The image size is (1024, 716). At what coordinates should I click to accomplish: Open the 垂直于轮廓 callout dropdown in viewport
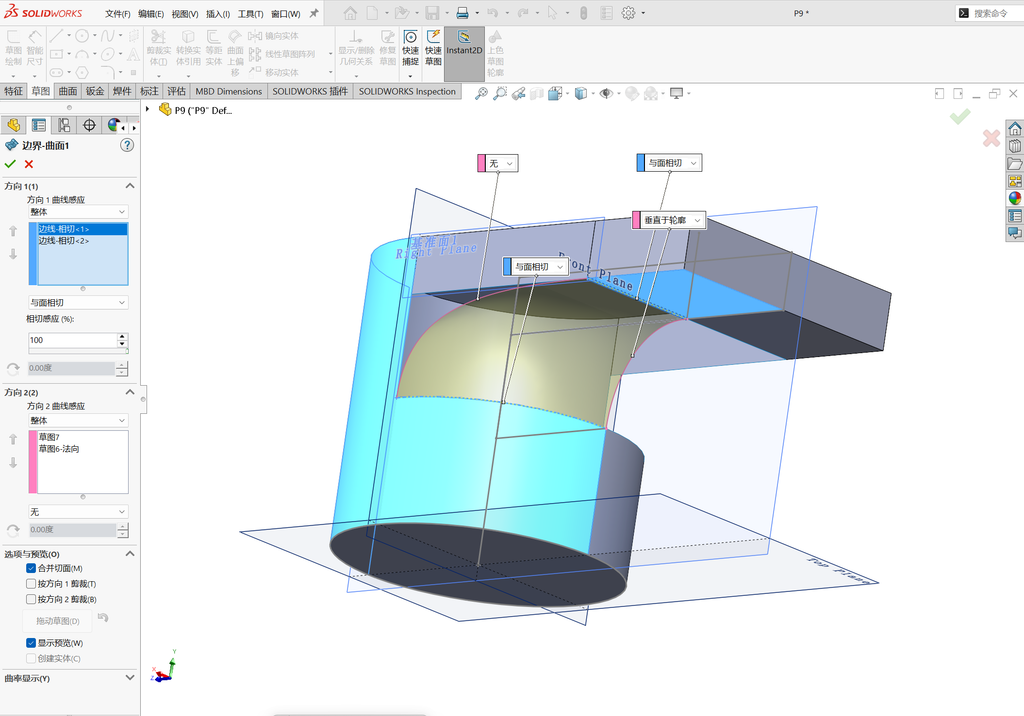tap(696, 220)
